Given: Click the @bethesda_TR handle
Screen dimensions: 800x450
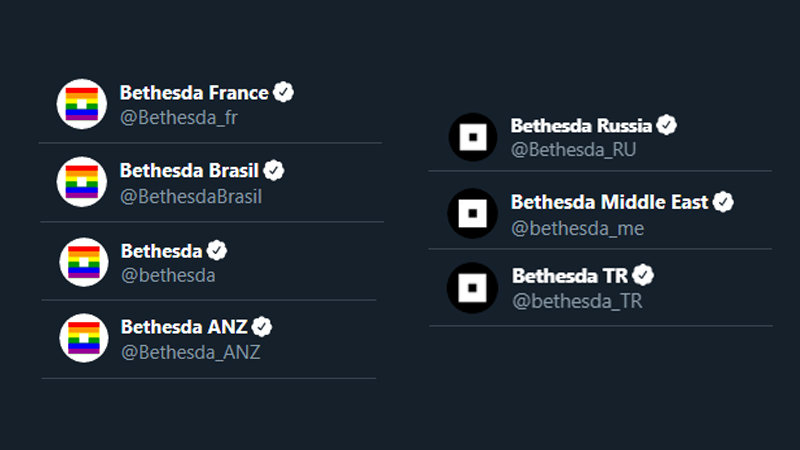Looking at the screenshot, I should [x=577, y=300].
